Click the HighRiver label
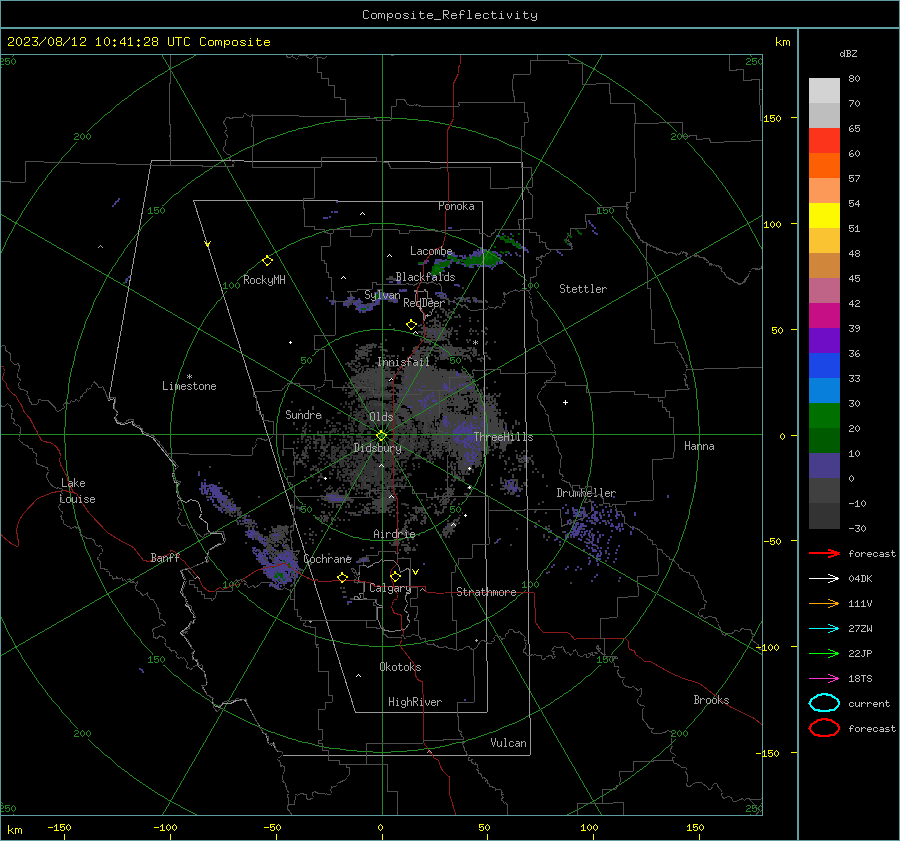This screenshot has height=841, width=900. click(415, 702)
